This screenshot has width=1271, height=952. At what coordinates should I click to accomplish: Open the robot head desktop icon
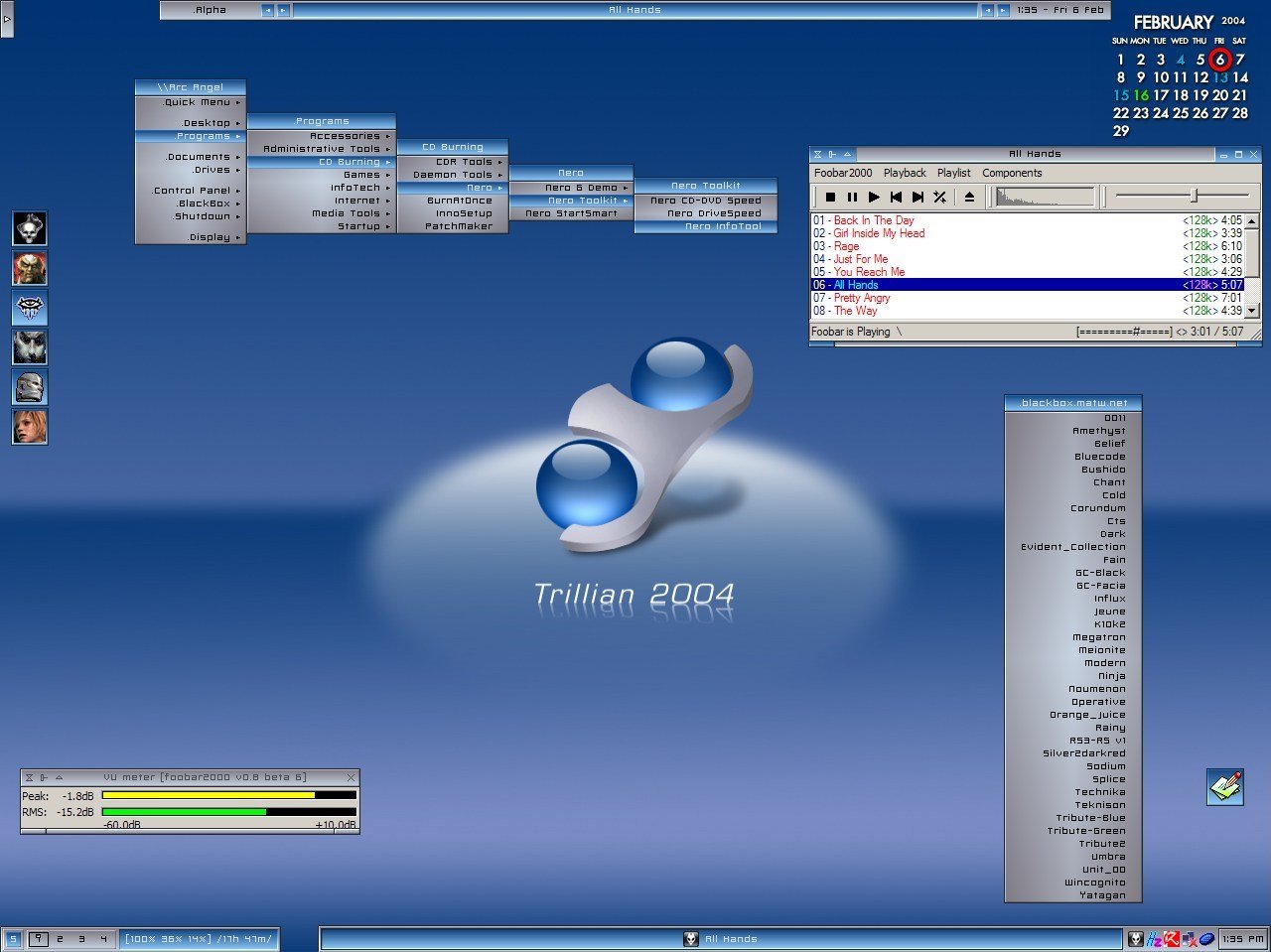click(x=30, y=387)
